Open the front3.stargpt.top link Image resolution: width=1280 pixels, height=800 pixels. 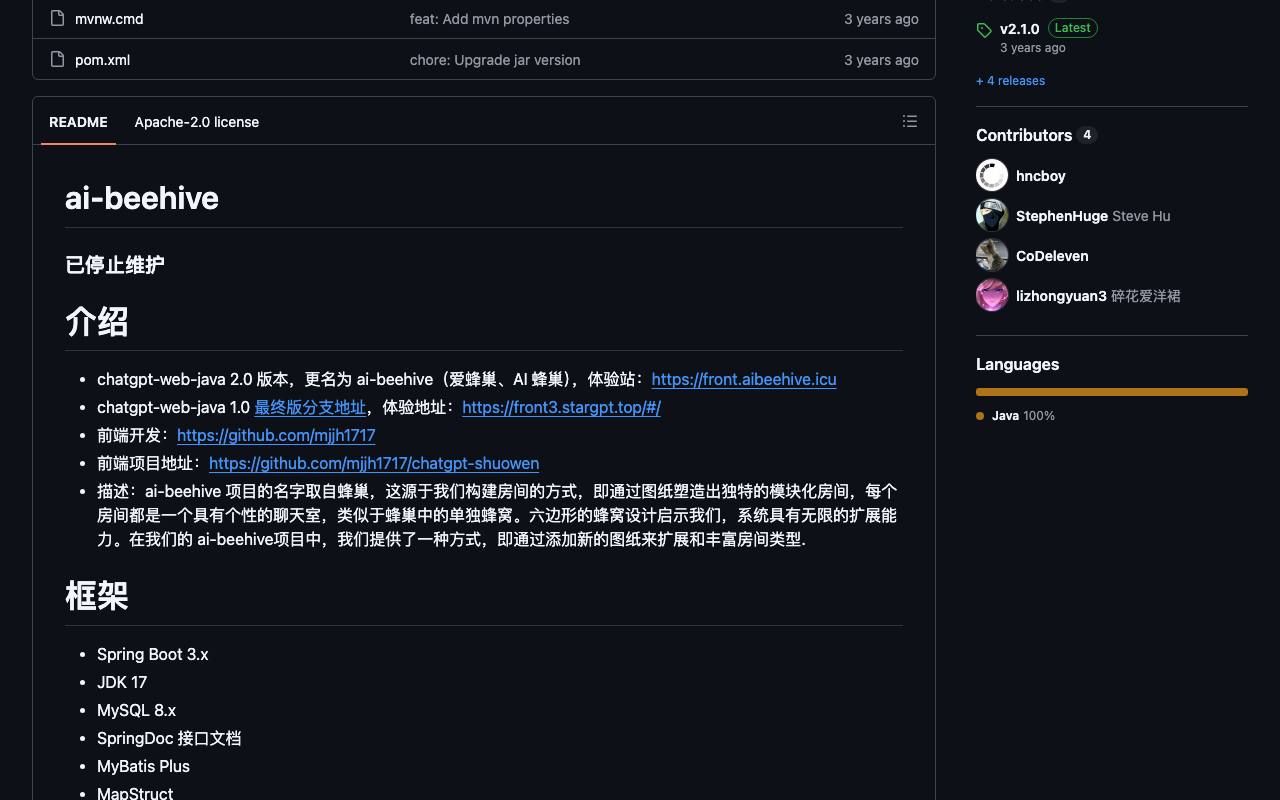coord(561,407)
